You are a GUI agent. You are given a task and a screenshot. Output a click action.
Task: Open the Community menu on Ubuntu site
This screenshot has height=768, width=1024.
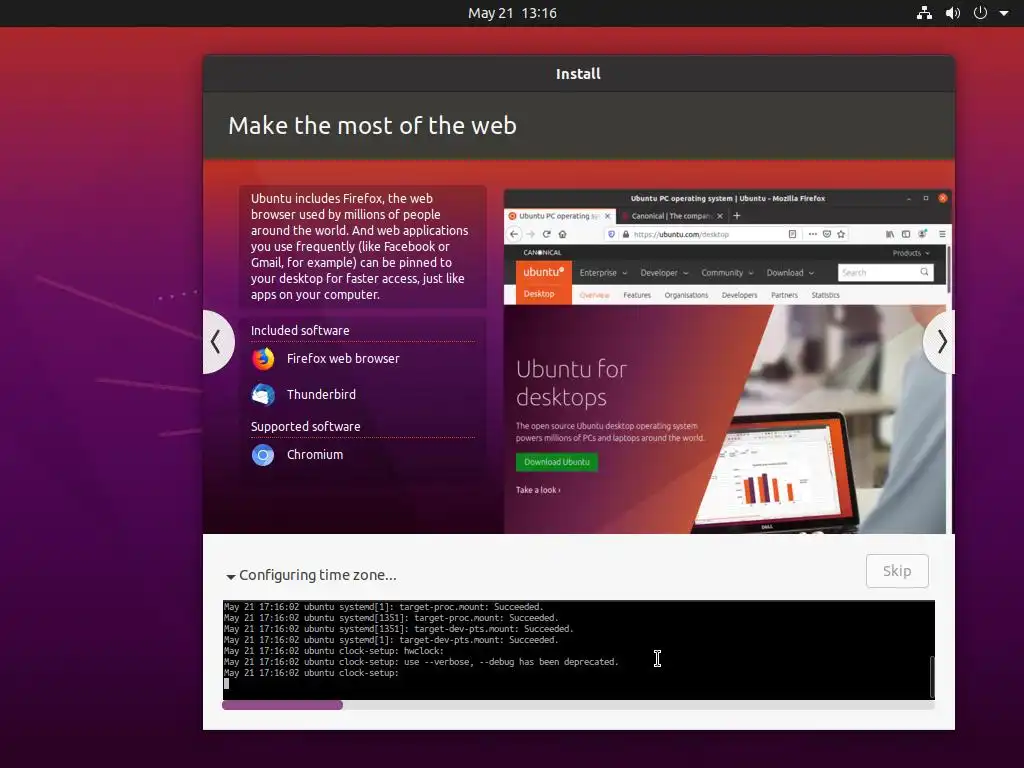tap(727, 273)
